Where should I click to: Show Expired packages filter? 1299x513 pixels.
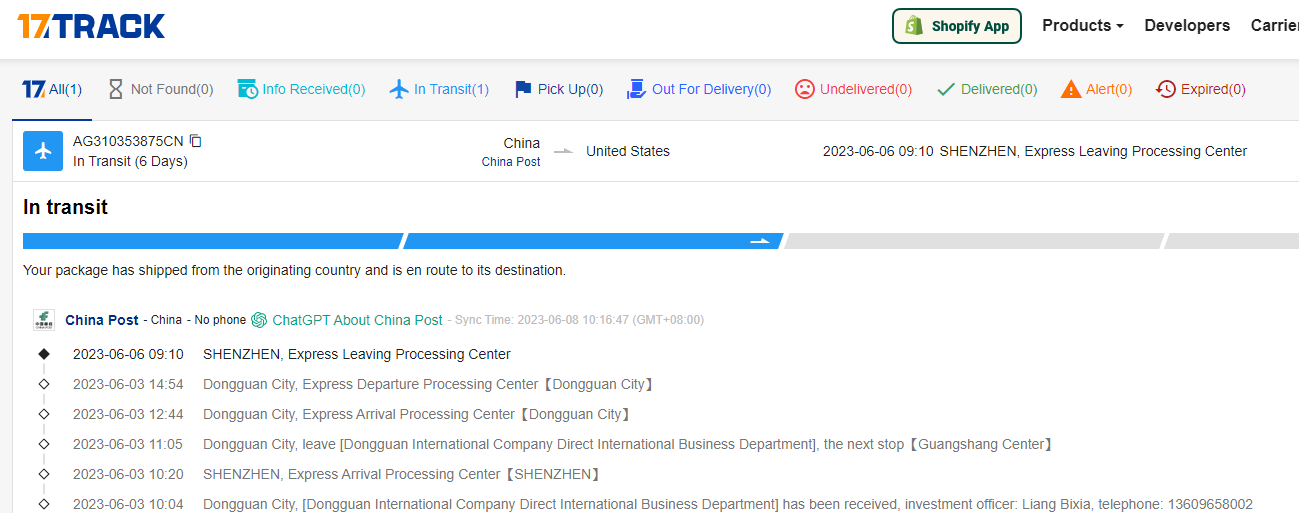pos(1200,89)
